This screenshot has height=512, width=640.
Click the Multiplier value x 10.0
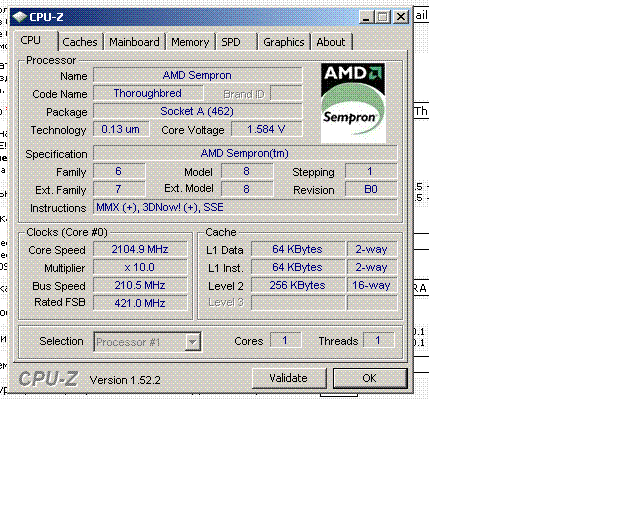pos(140,267)
